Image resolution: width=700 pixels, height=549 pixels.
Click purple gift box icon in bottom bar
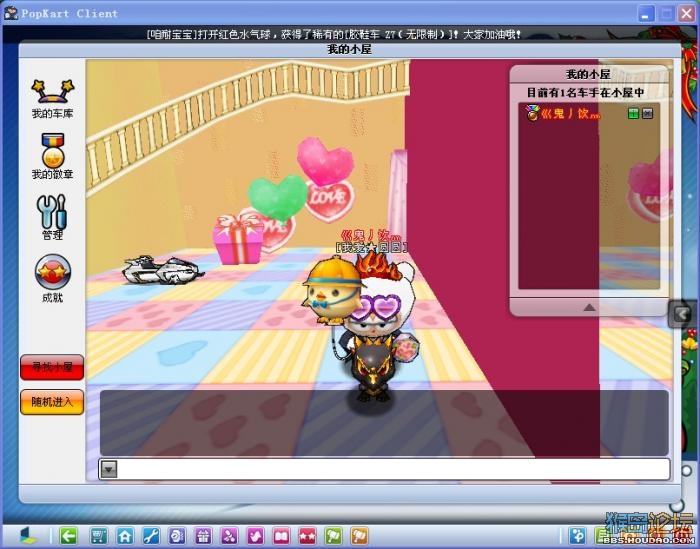[x=203, y=536]
